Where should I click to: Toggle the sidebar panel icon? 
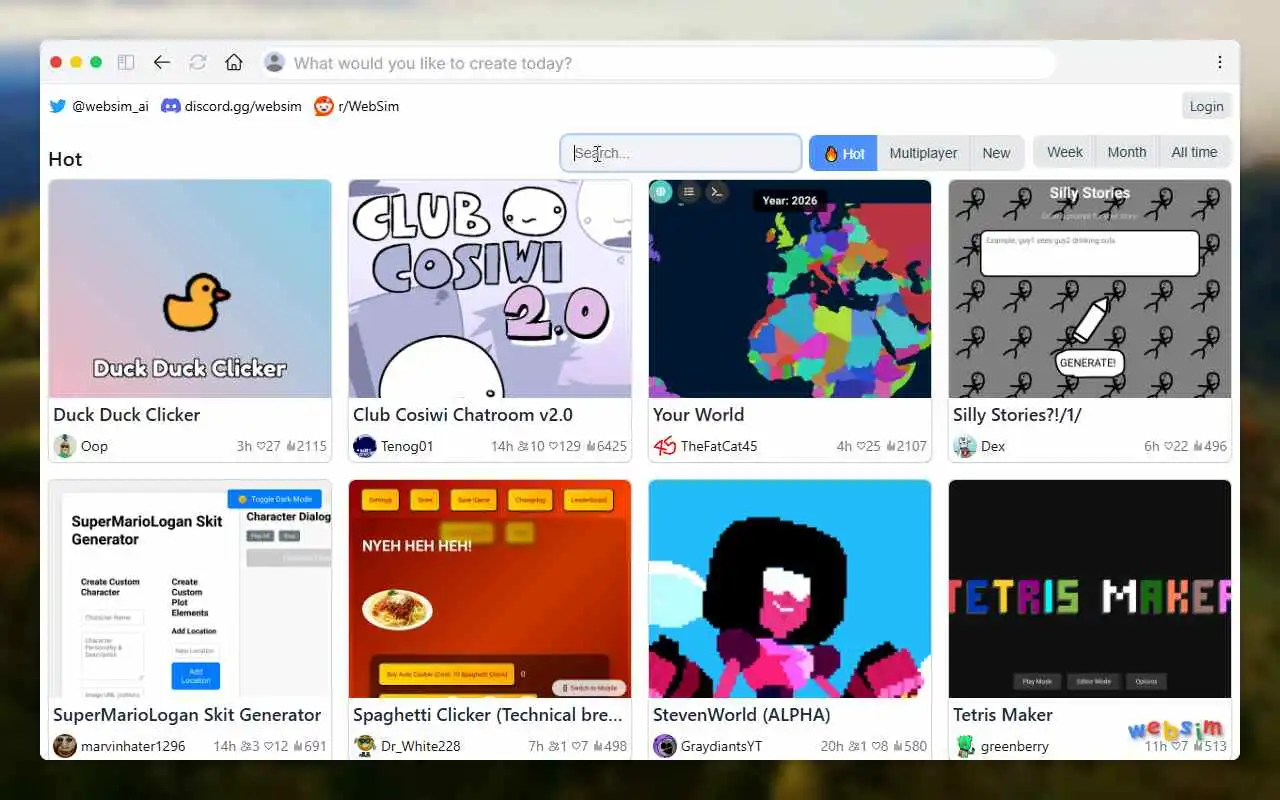(126, 62)
